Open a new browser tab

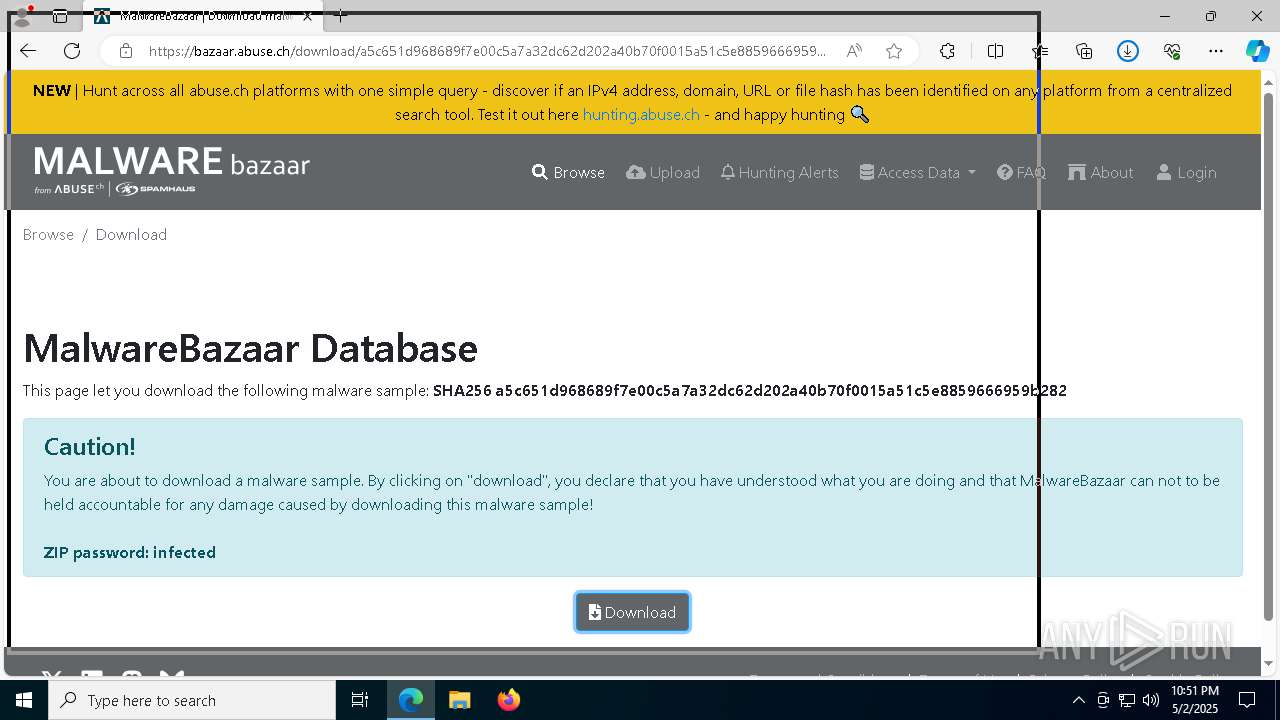pos(340,16)
